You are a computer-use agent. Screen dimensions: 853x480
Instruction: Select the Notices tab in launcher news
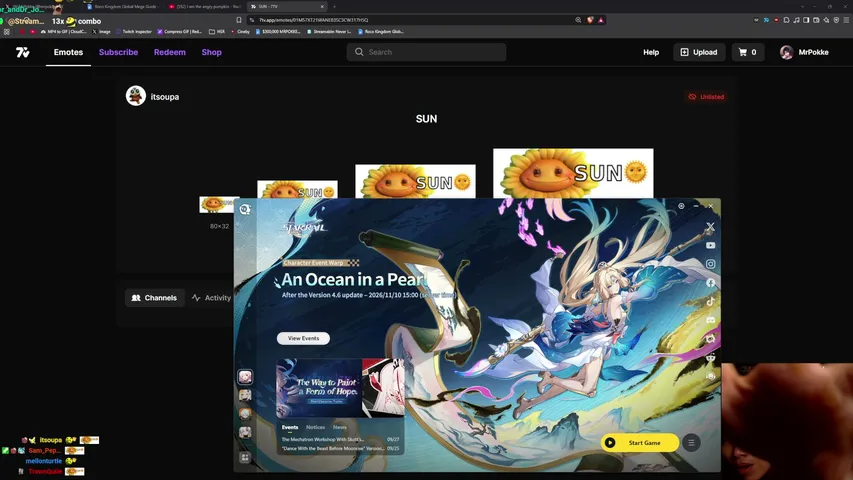(x=315, y=427)
